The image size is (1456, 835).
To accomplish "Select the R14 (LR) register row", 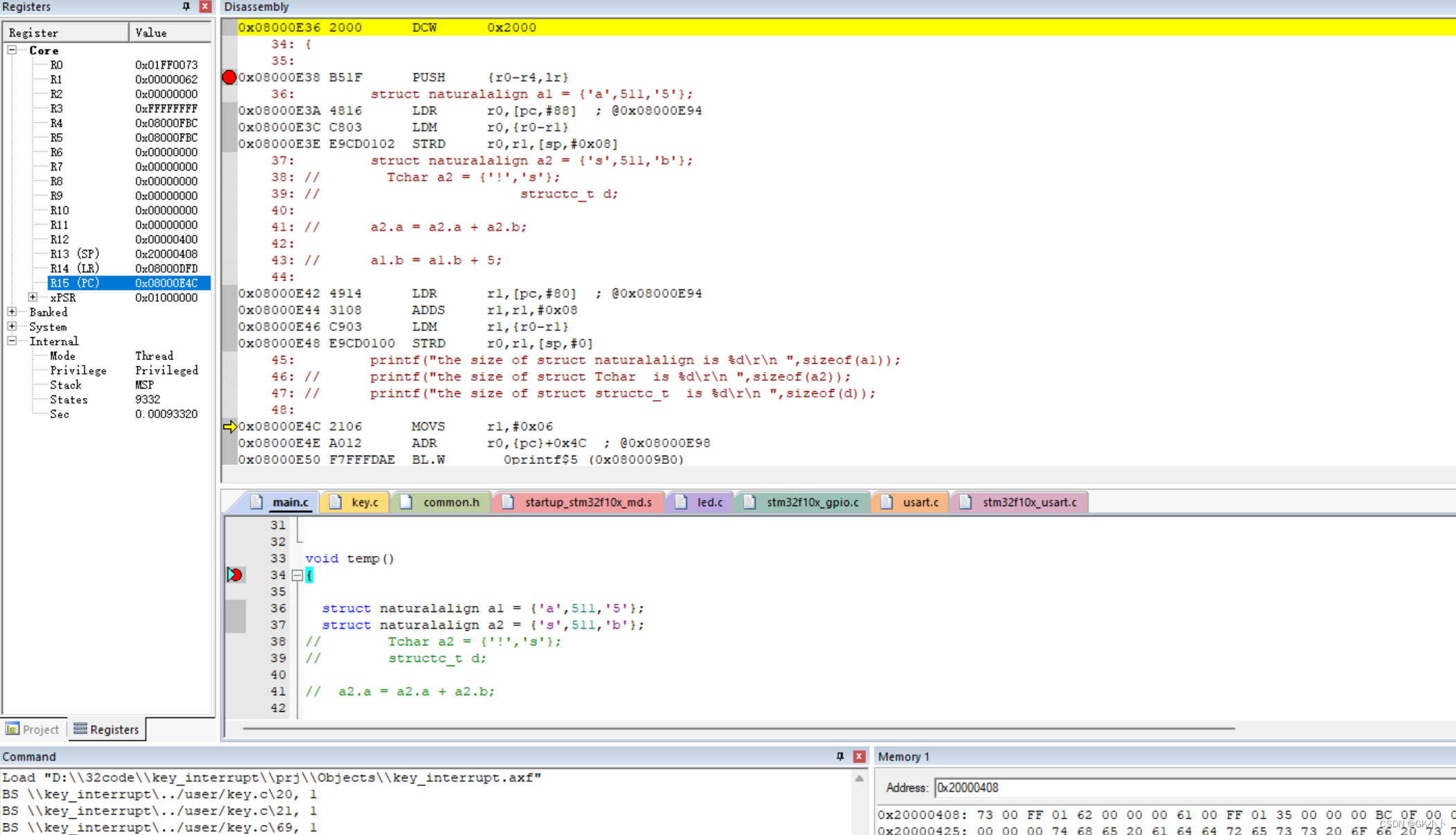I will [107, 268].
